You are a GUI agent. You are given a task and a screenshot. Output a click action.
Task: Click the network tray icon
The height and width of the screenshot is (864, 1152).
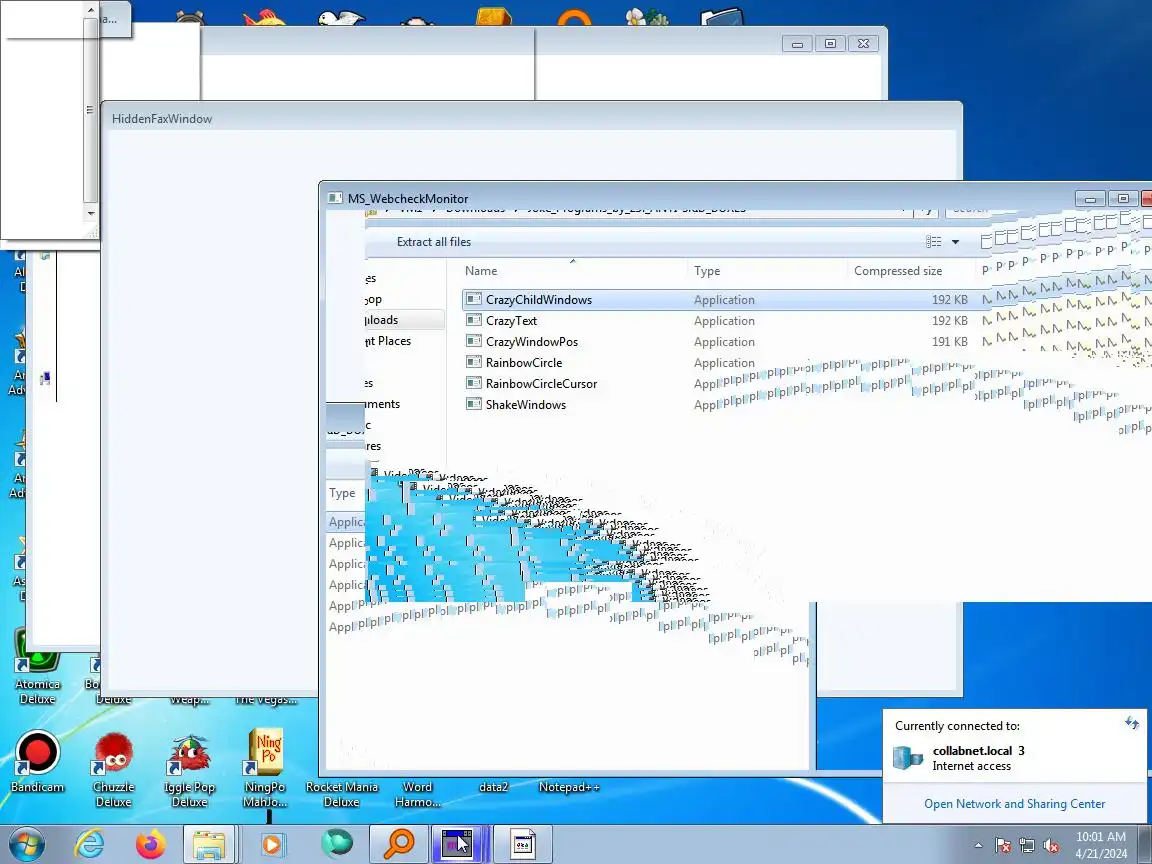(1027, 846)
